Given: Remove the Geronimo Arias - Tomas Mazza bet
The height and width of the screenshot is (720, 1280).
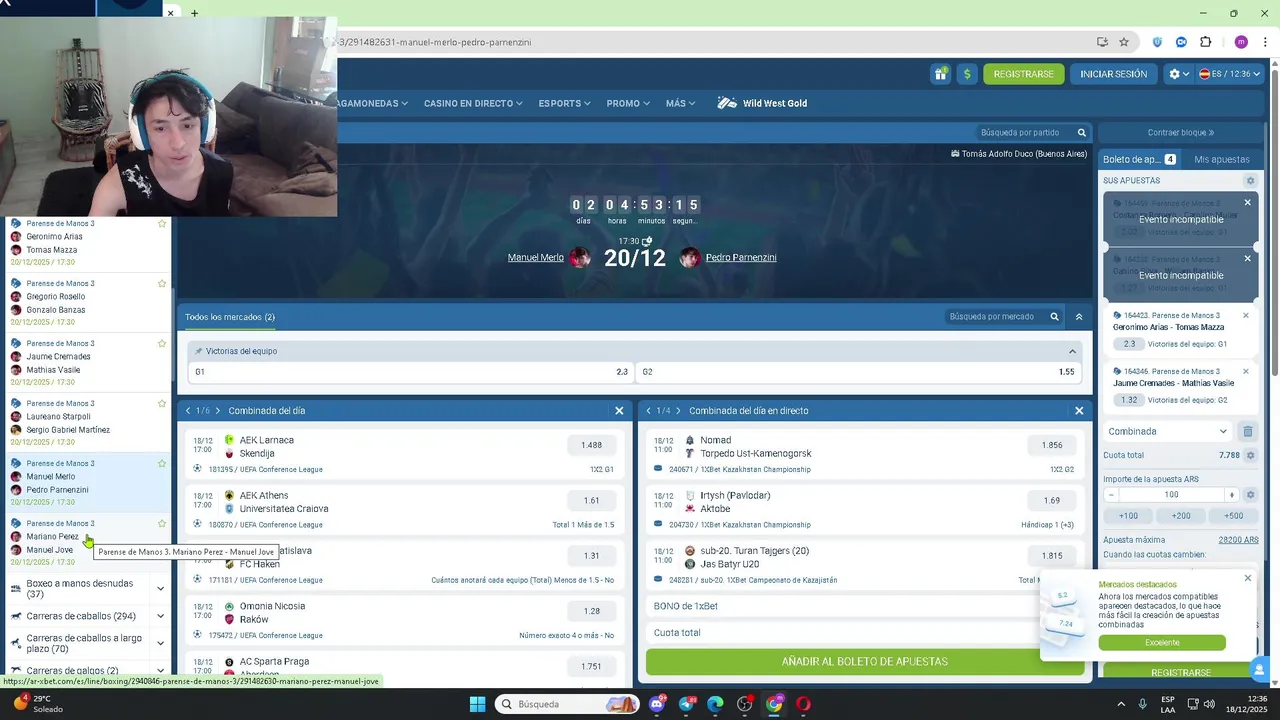Looking at the screenshot, I should tap(1246, 315).
